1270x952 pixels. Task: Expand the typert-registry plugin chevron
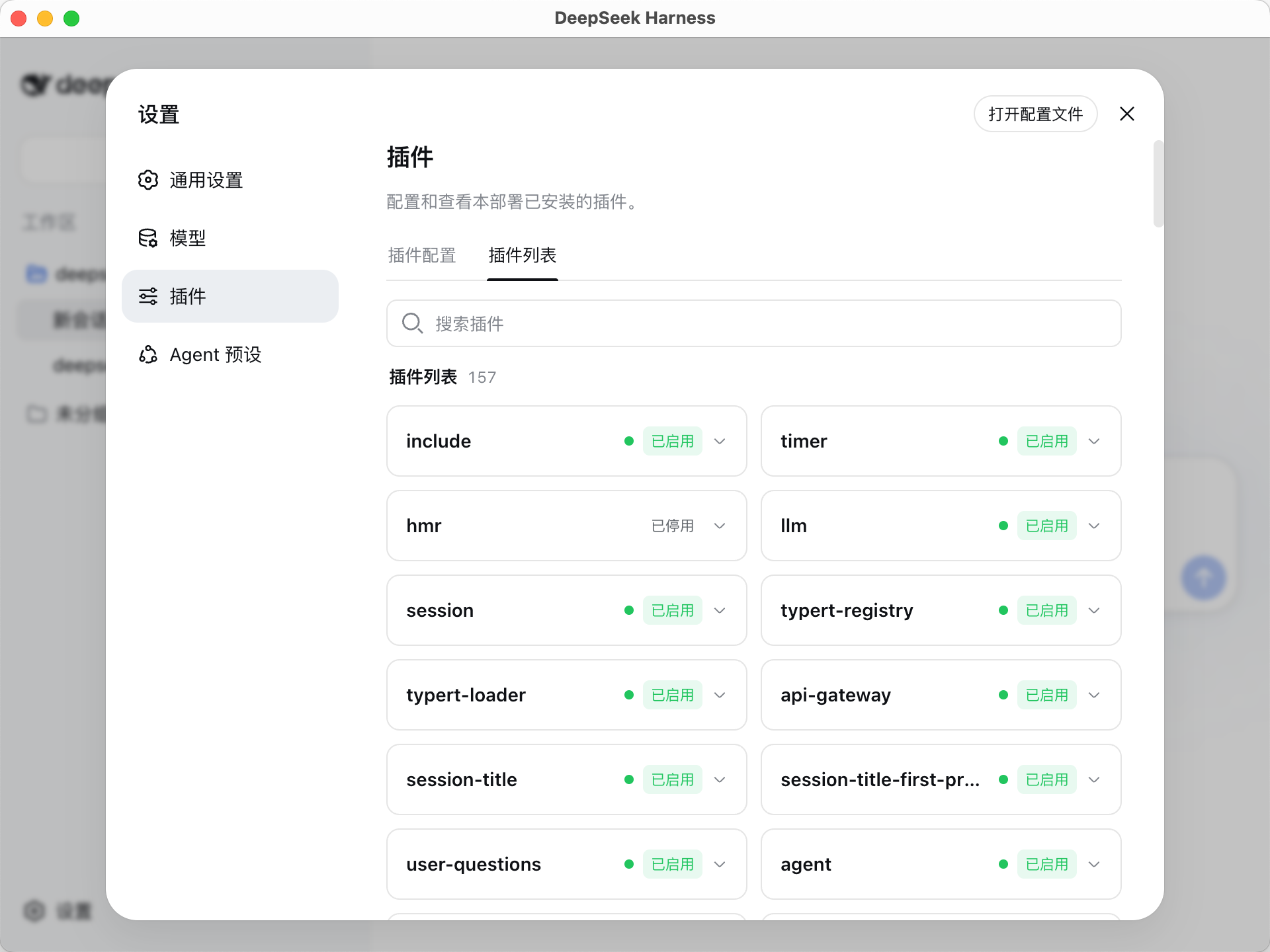click(x=1094, y=610)
